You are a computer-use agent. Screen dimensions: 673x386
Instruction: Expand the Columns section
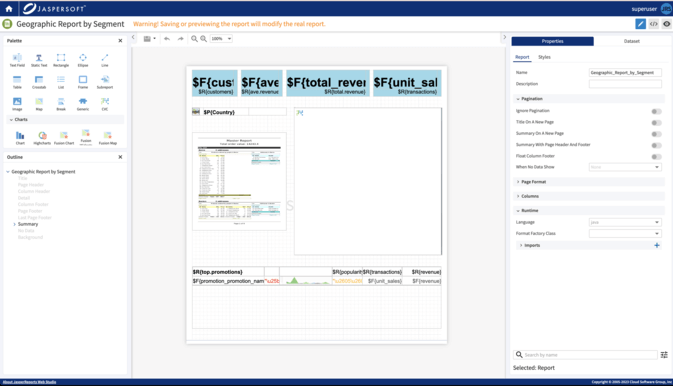pos(518,196)
